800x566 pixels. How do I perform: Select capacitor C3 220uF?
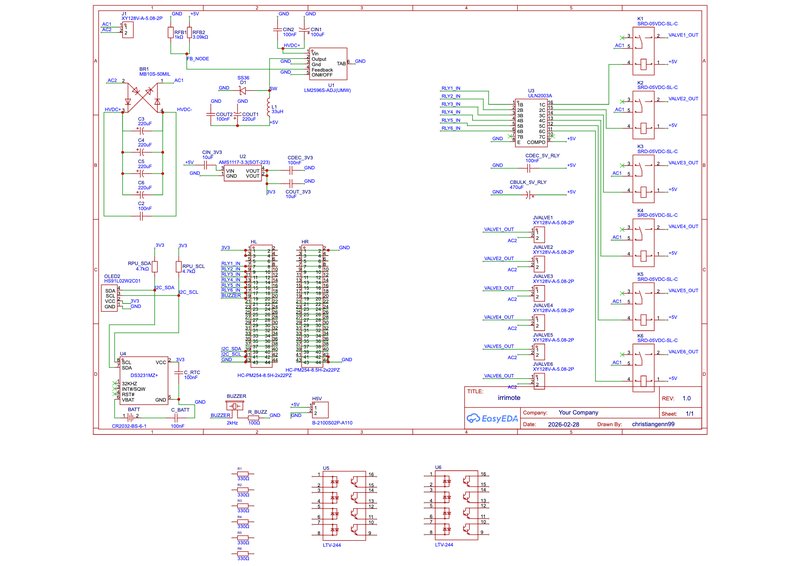142,131
